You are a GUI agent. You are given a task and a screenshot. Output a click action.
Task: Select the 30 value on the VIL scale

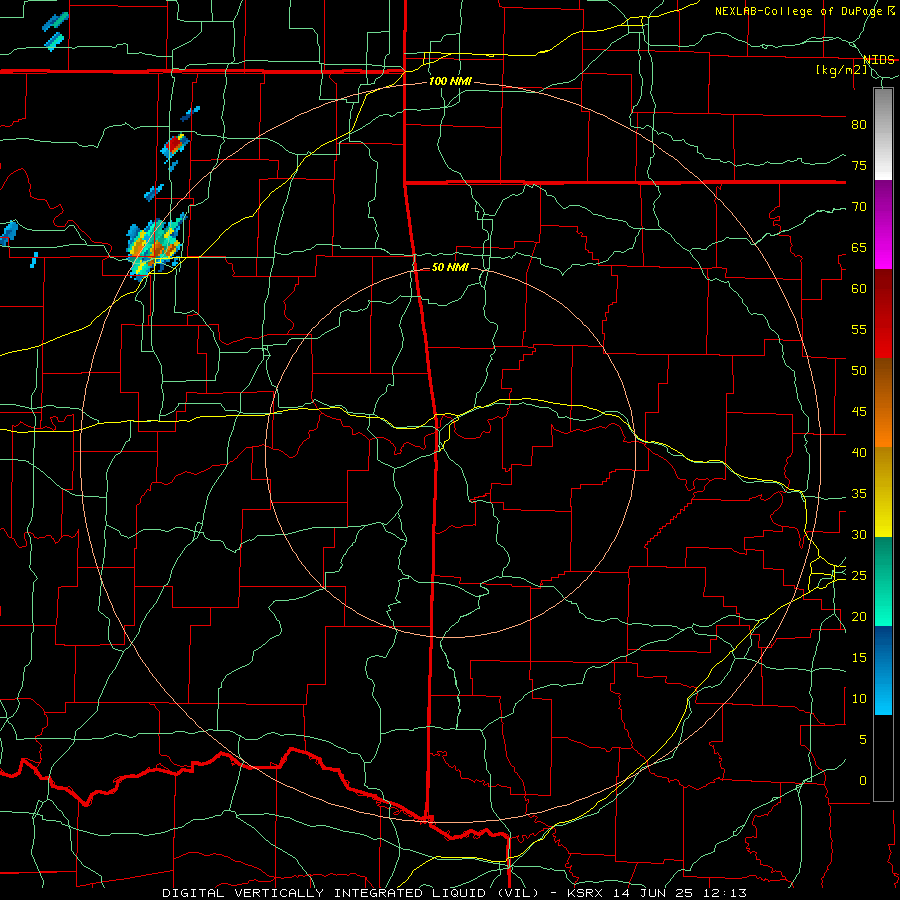pyautogui.click(x=859, y=534)
